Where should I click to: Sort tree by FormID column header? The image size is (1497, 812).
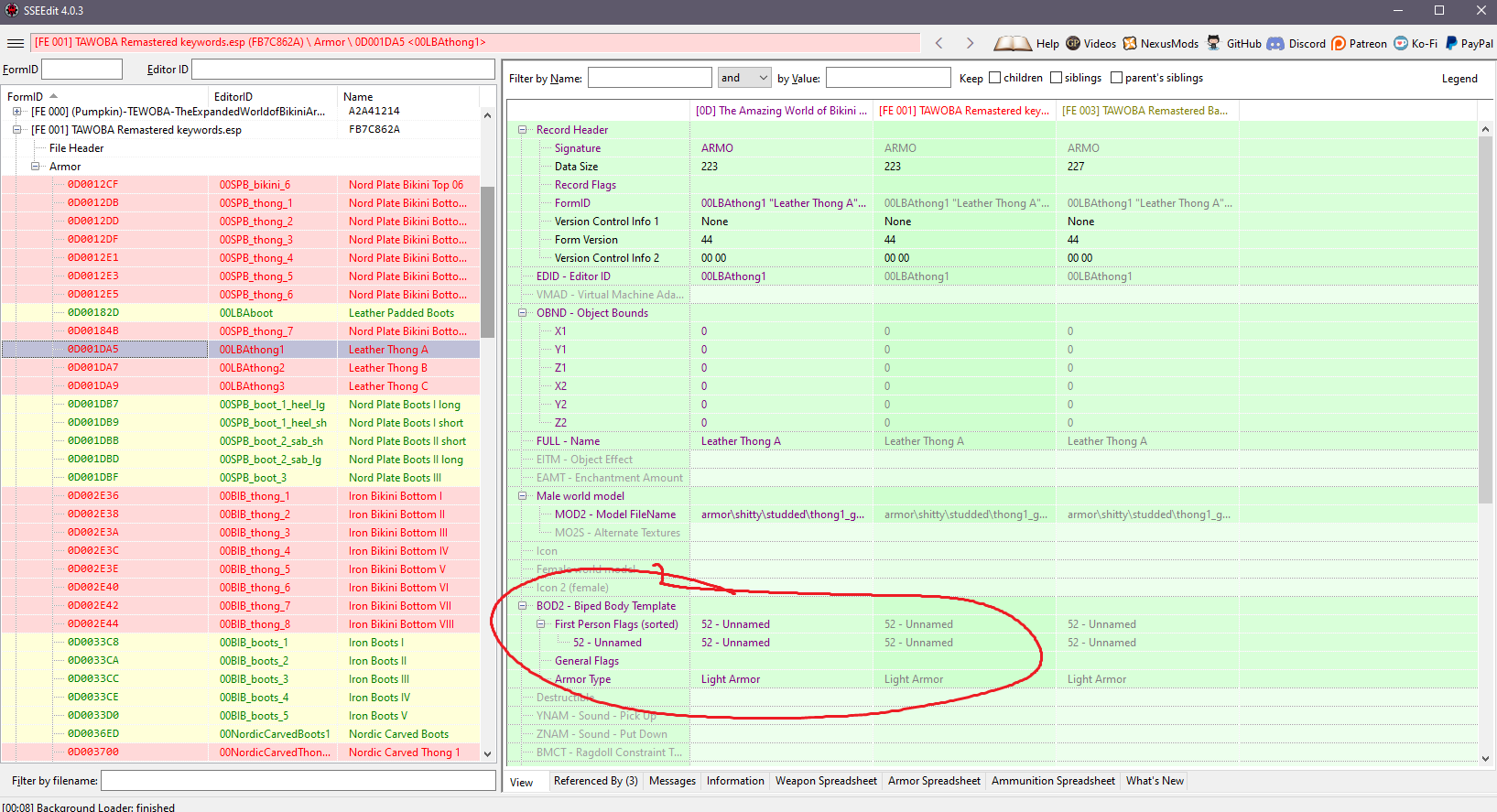point(105,96)
